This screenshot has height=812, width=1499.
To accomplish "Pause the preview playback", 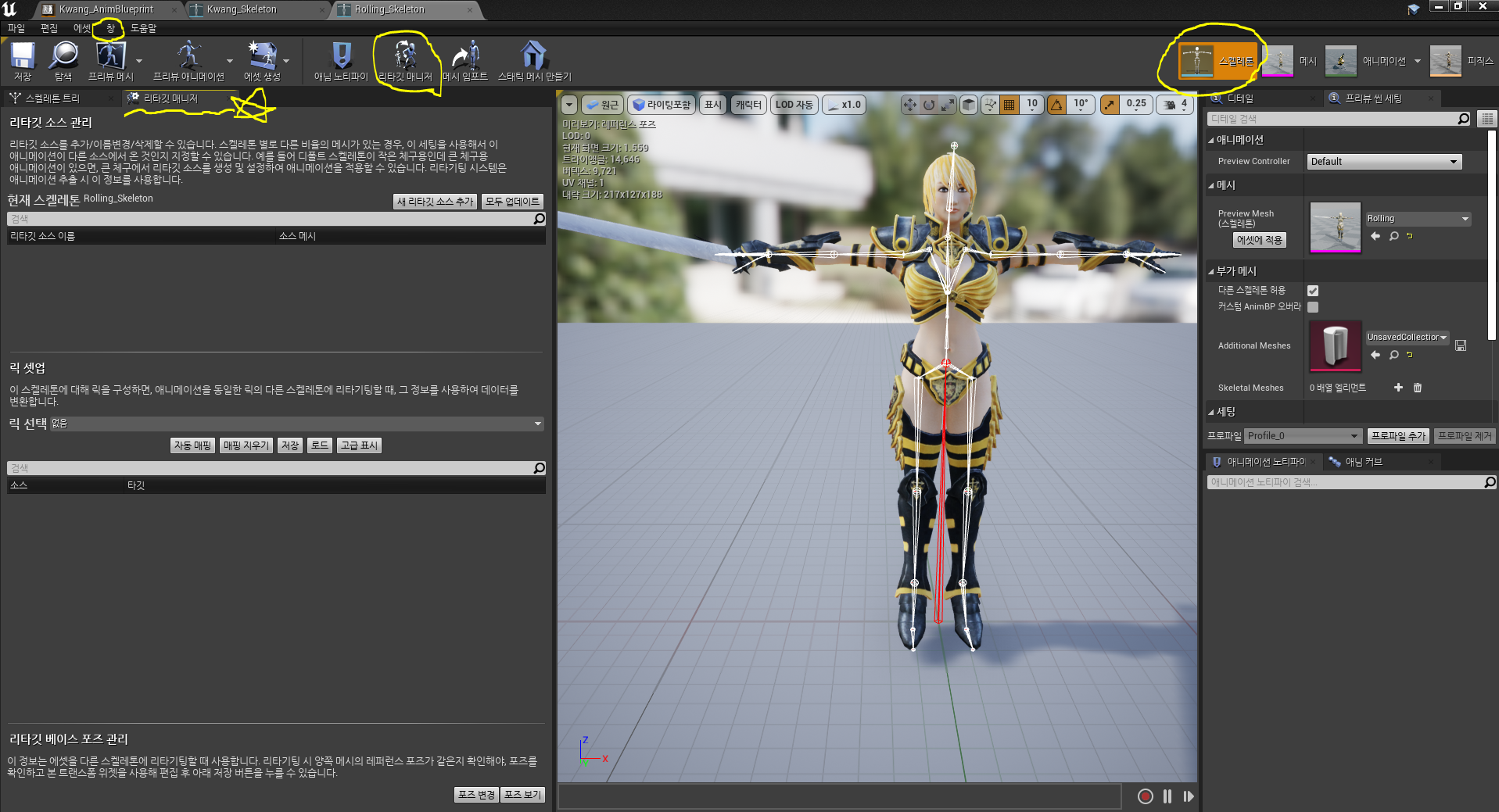I will [x=1167, y=796].
